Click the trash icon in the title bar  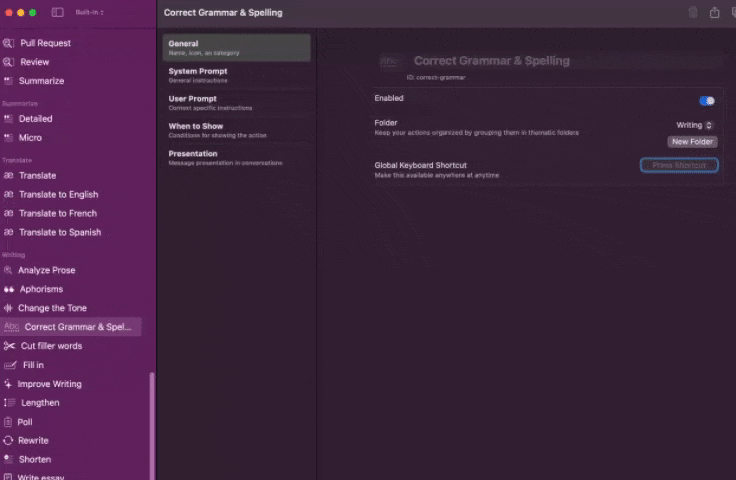[x=693, y=13]
